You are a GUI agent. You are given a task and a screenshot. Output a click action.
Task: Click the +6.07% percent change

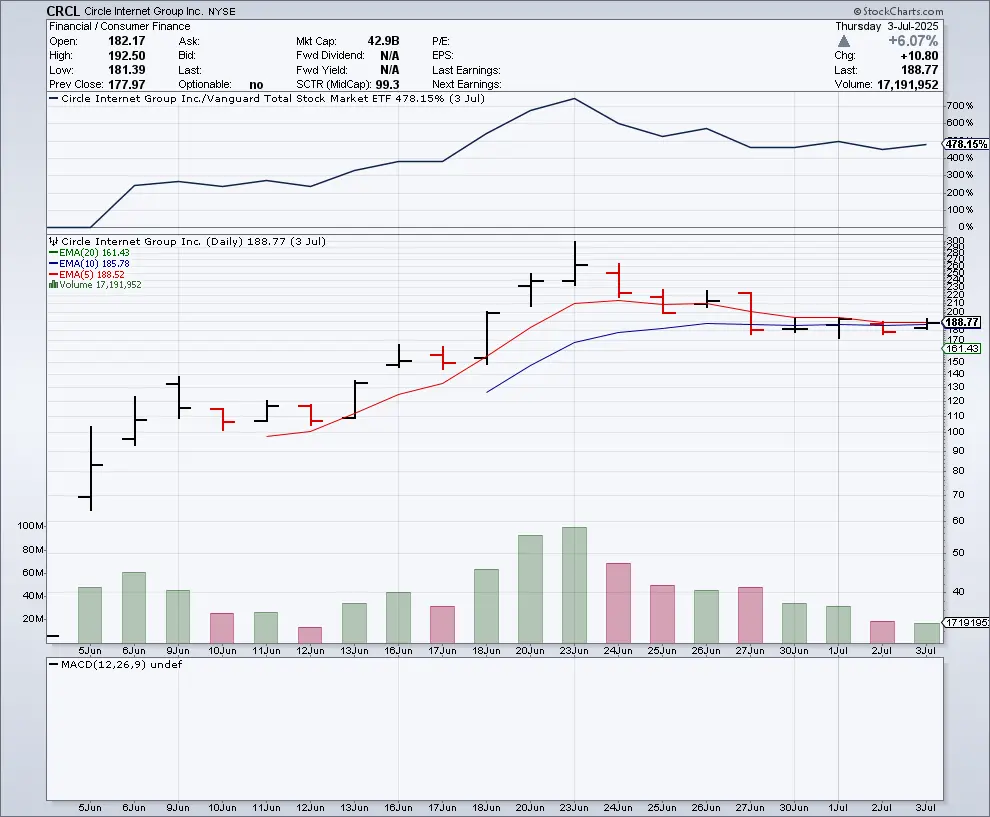tap(913, 41)
